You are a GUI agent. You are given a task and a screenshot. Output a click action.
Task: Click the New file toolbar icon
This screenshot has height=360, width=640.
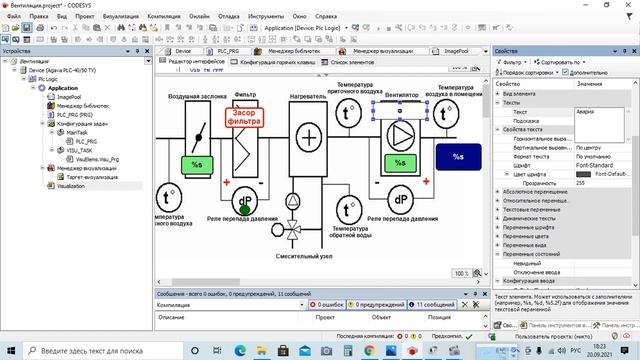(x=5, y=28)
